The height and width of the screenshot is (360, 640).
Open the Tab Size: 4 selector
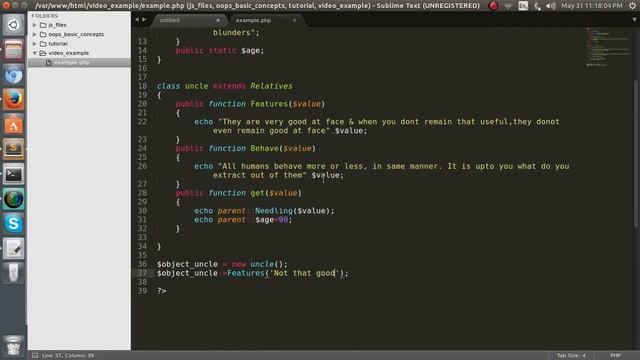(571, 356)
